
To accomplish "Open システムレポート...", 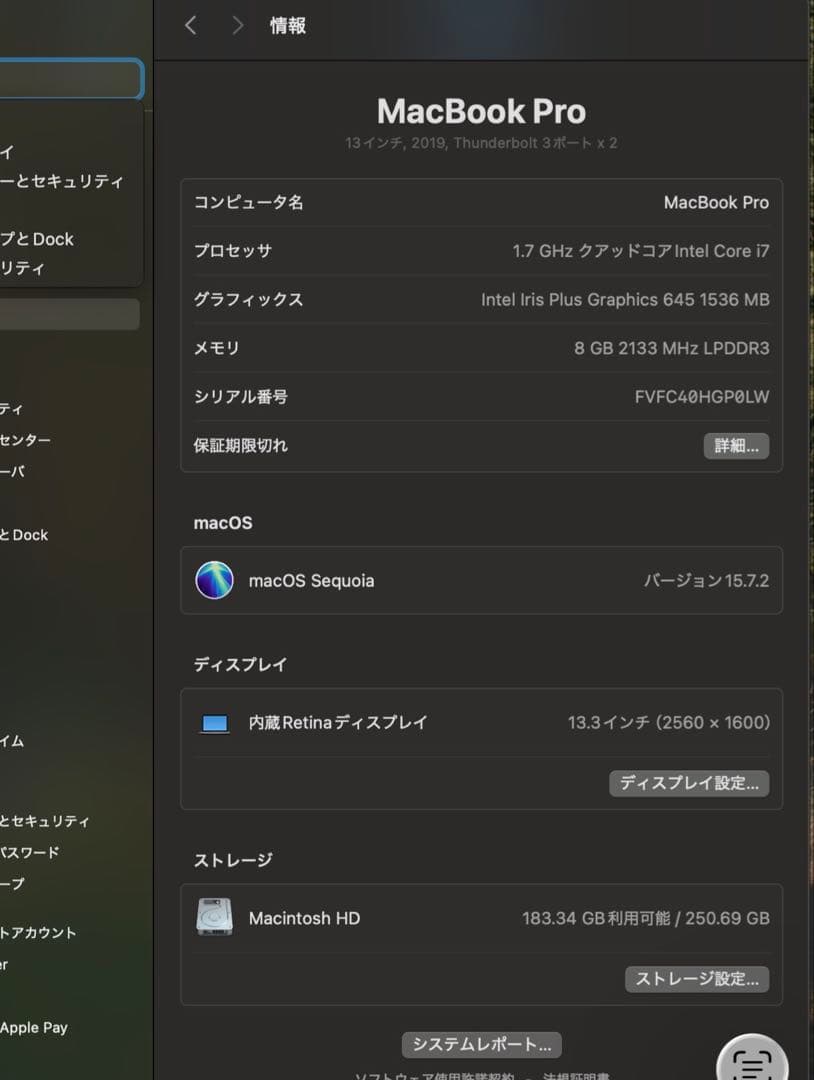I will coord(481,1044).
